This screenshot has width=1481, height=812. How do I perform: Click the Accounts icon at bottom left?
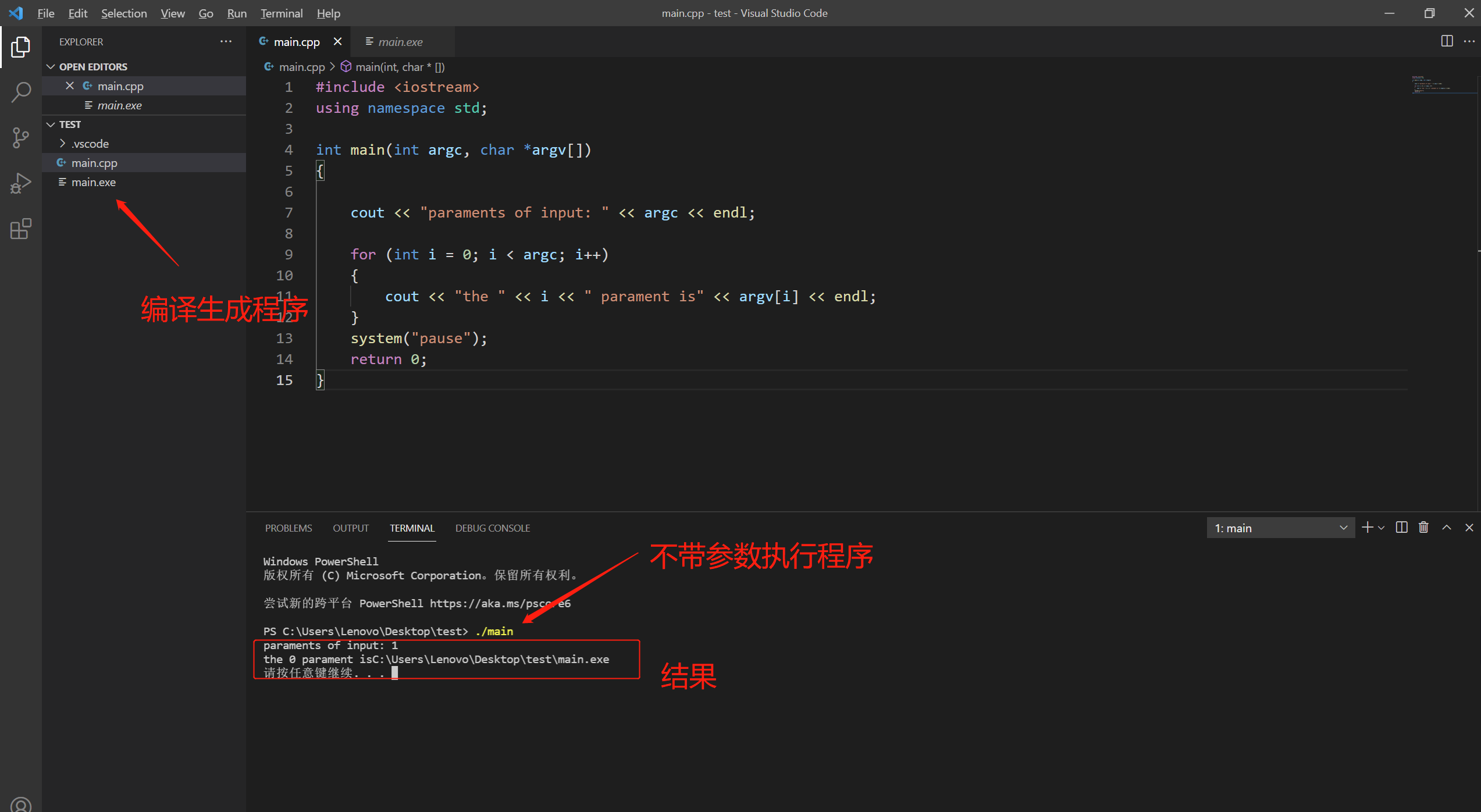point(21,805)
